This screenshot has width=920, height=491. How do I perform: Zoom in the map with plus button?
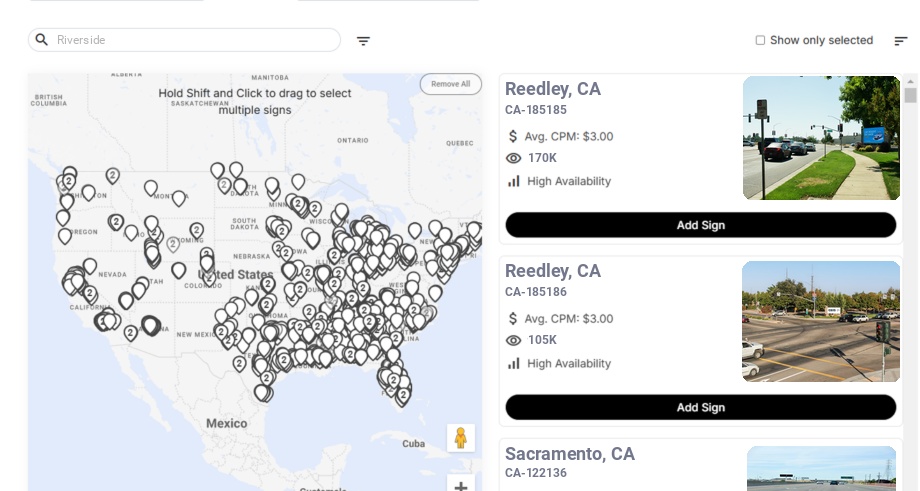tap(460, 486)
